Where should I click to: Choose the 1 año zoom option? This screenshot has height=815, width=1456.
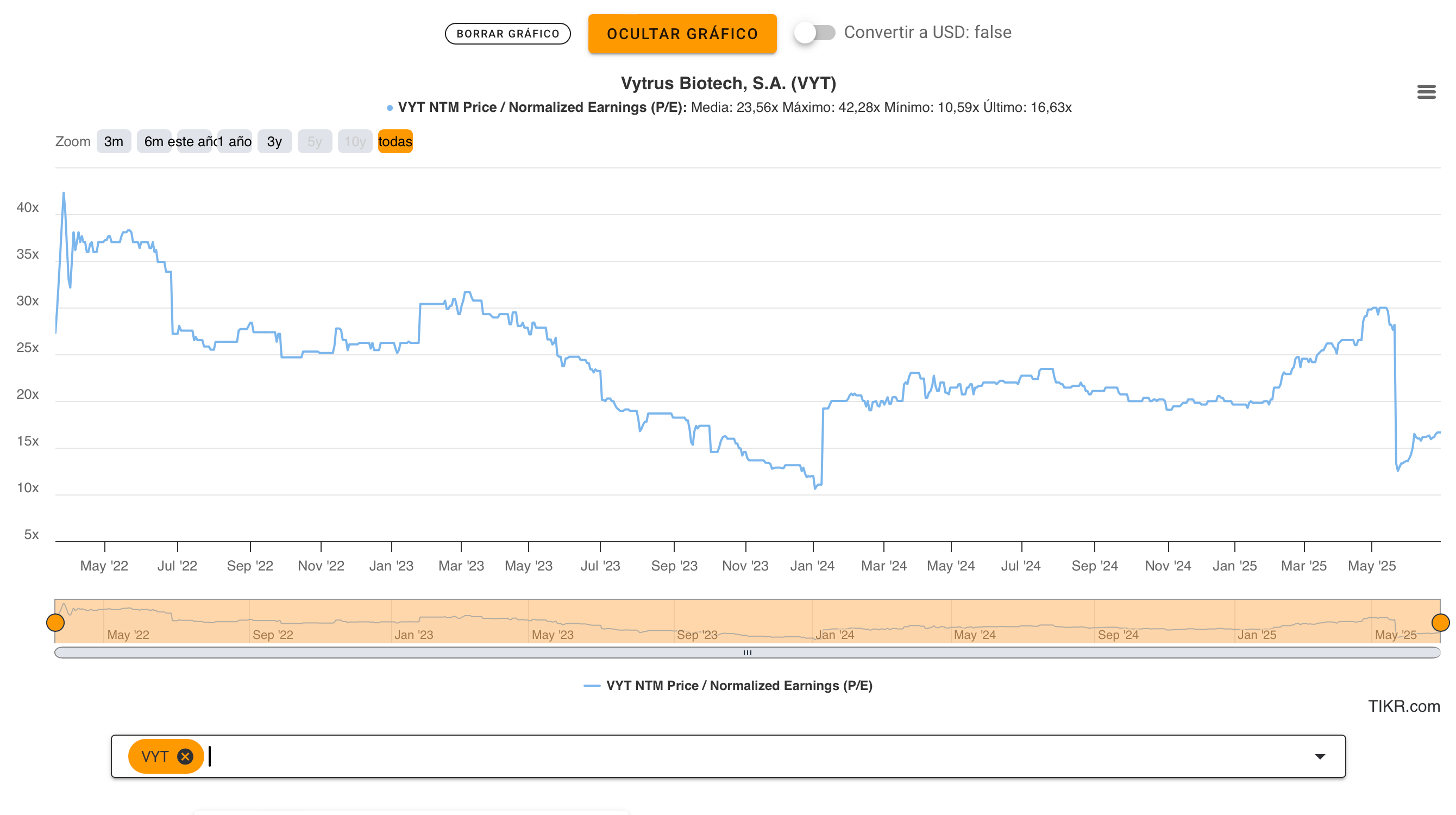pos(236,141)
